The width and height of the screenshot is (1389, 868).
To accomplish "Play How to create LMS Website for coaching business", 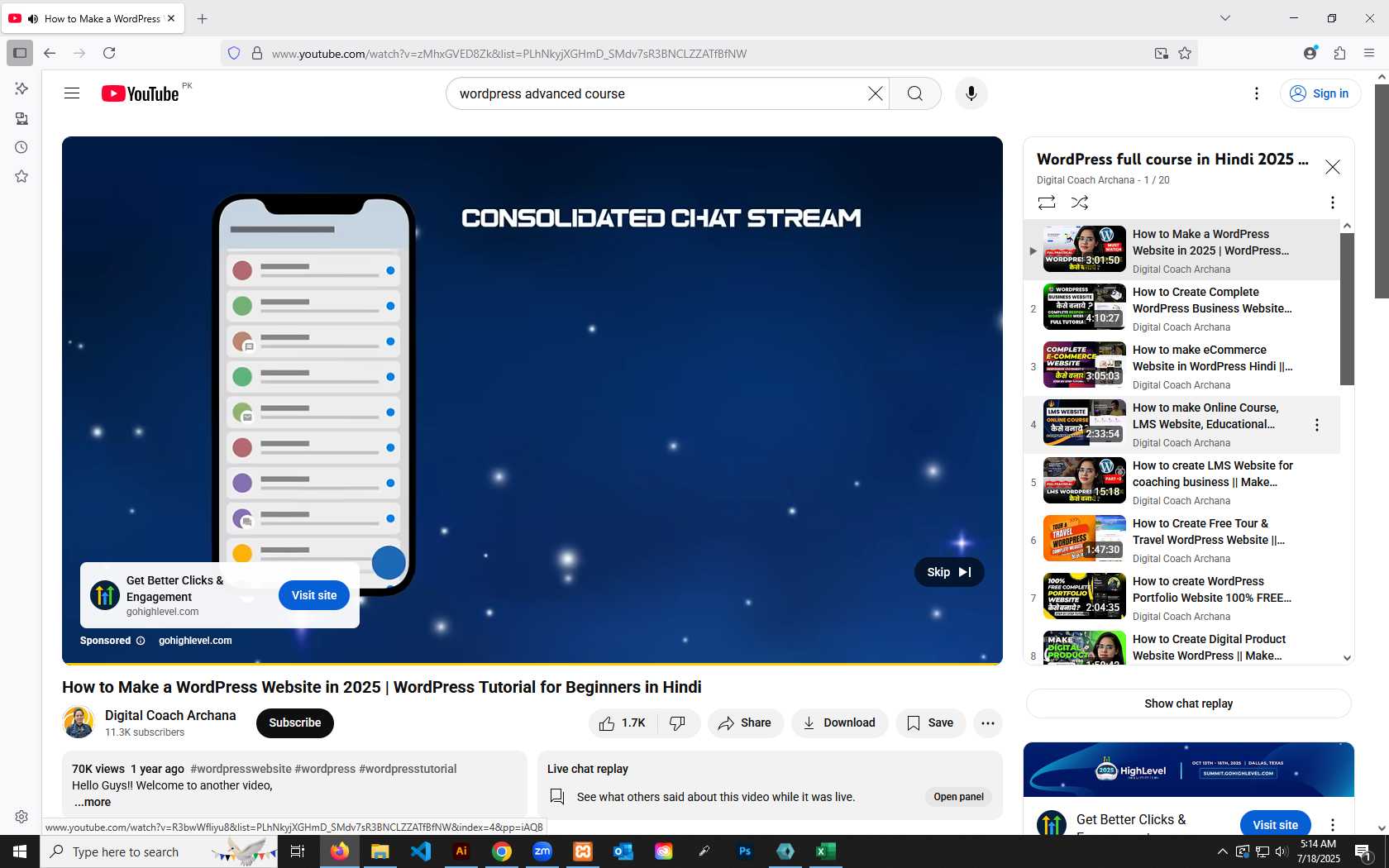I will [x=1182, y=483].
